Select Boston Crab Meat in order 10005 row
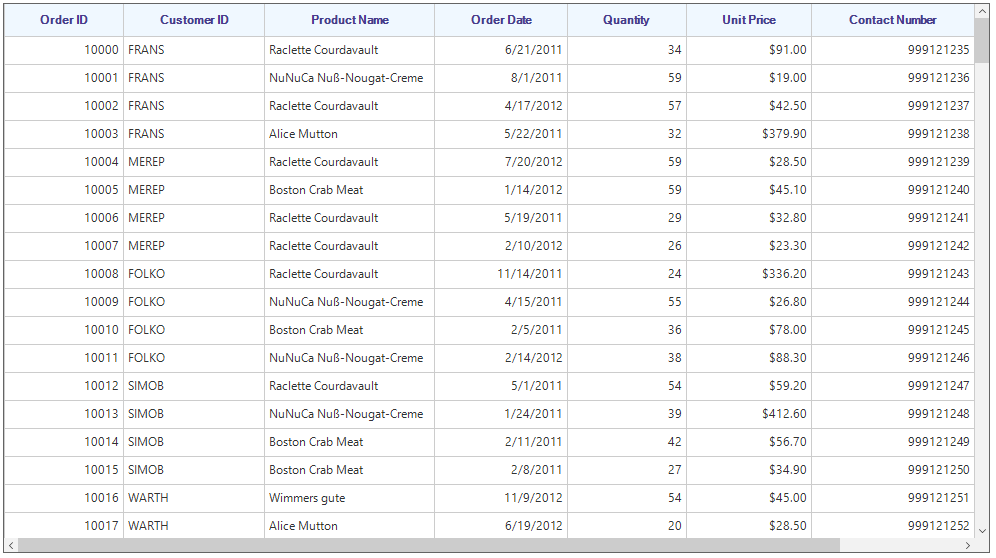 pos(349,189)
